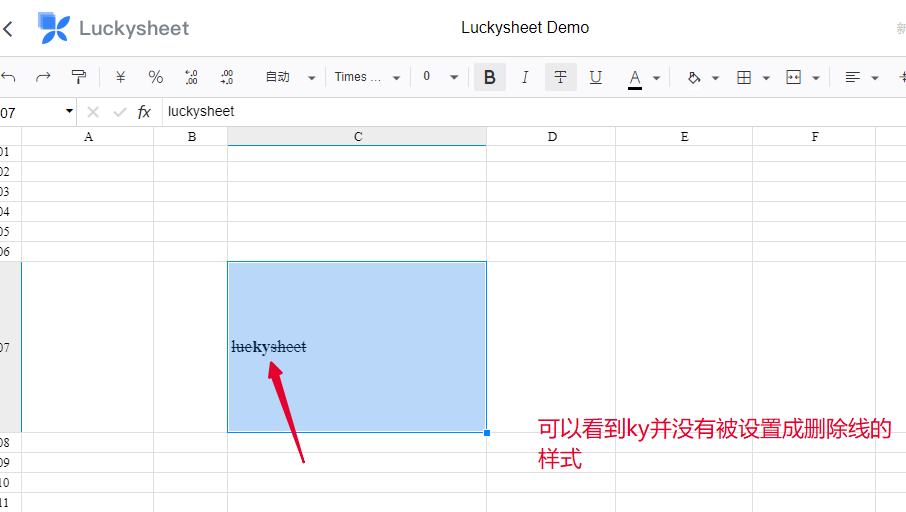This screenshot has width=906, height=512.
Task: Click the Luckysheet Demo title
Action: (525, 28)
